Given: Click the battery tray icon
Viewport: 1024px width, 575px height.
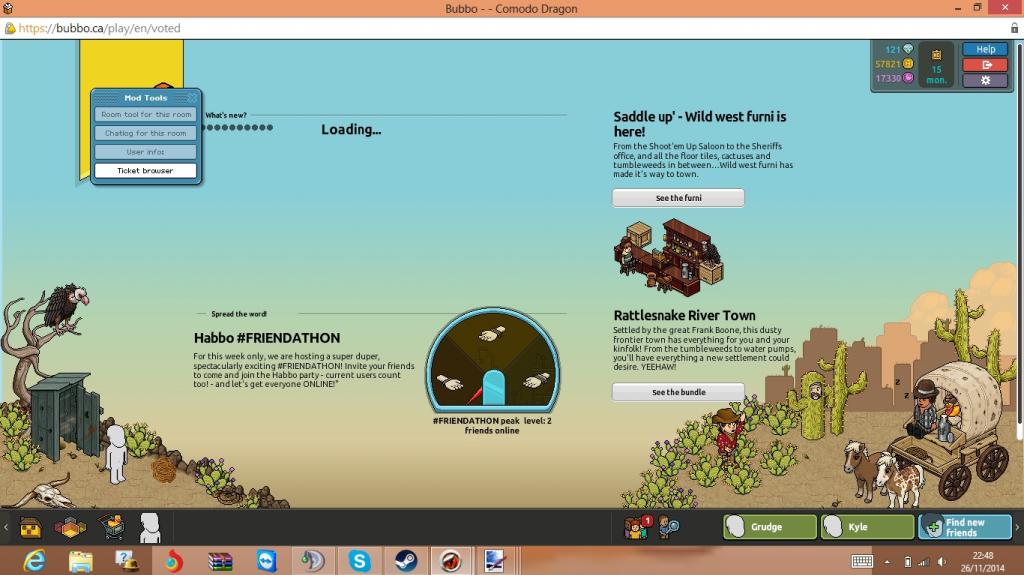Looking at the screenshot, I should pyautogui.click(x=908, y=561).
